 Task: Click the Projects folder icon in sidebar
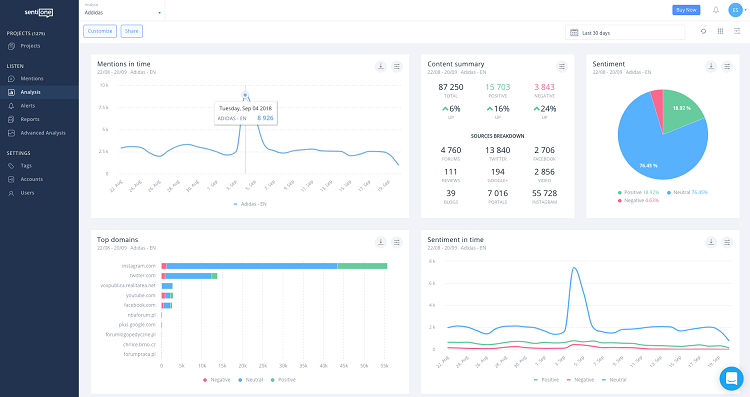click(x=11, y=46)
